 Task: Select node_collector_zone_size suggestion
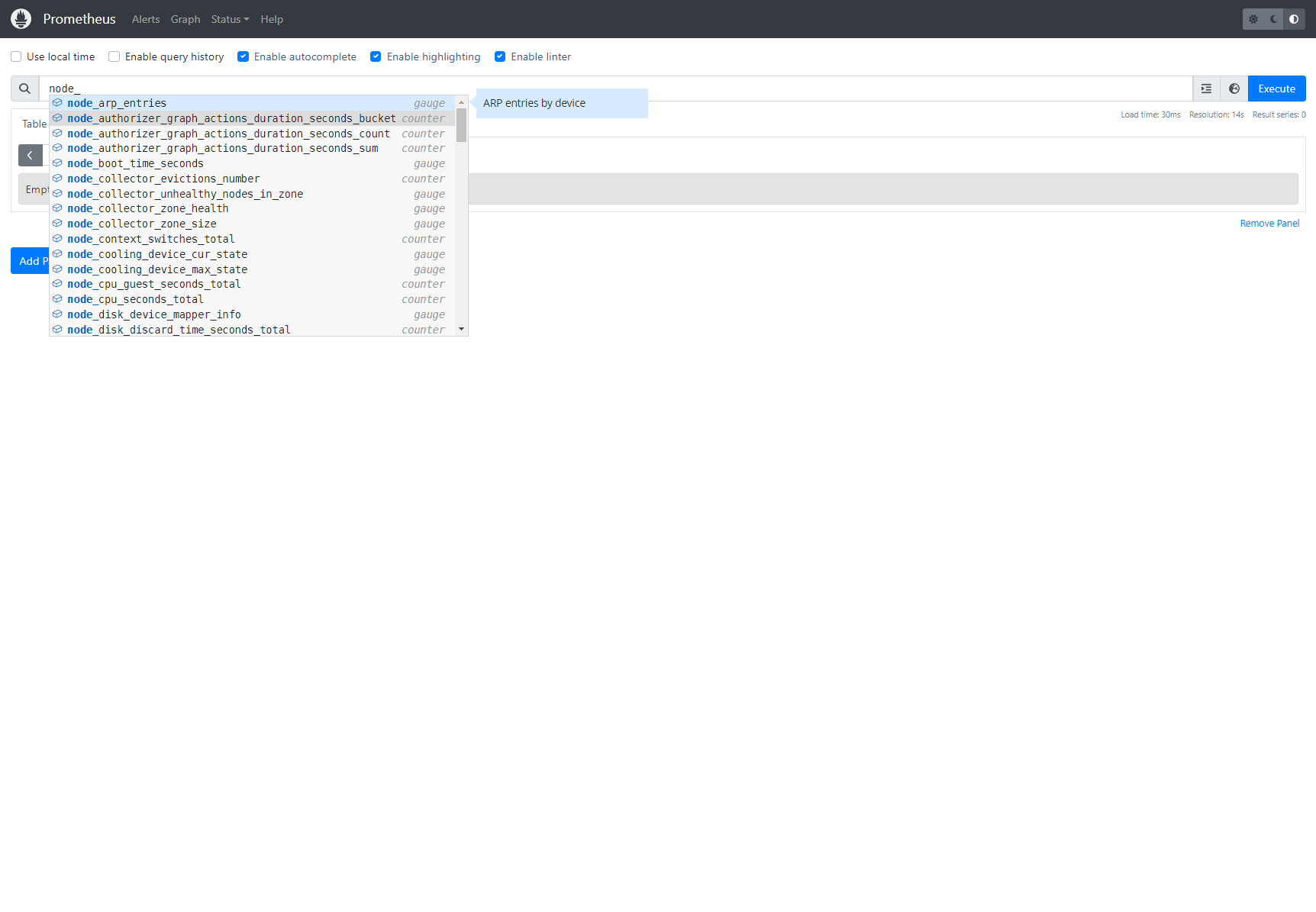pyautogui.click(x=252, y=224)
